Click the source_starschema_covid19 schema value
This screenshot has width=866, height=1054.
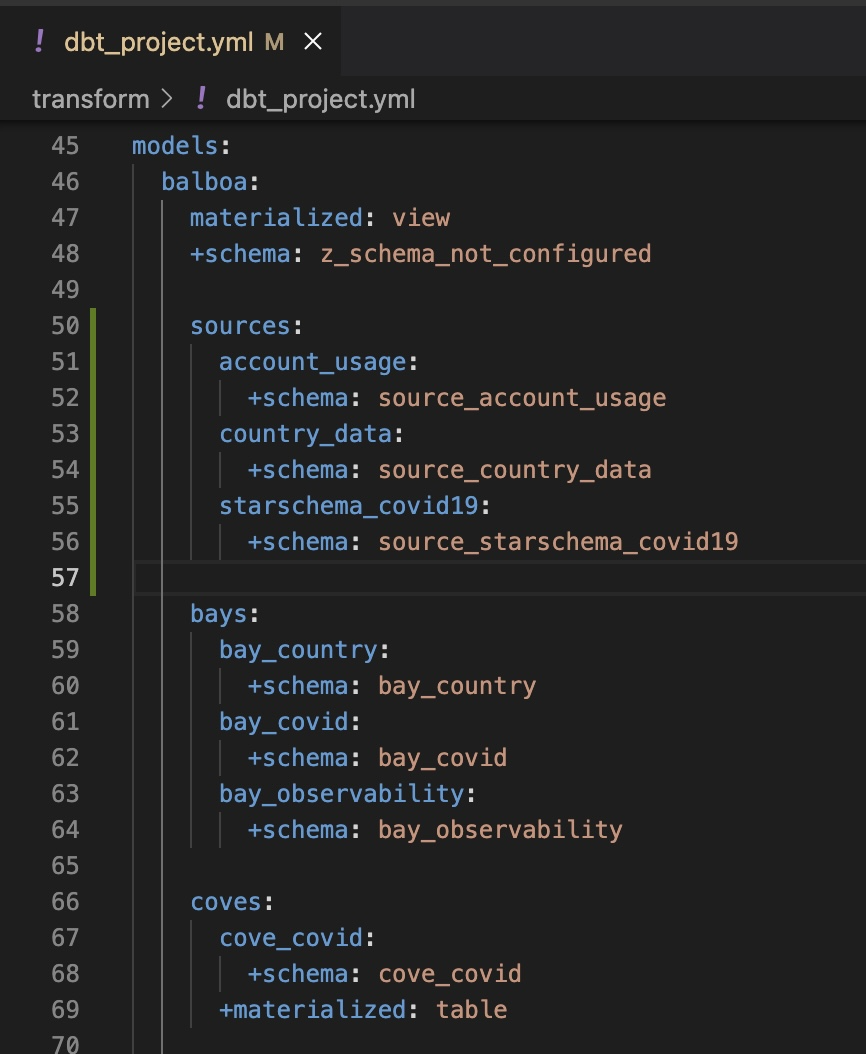coord(558,542)
